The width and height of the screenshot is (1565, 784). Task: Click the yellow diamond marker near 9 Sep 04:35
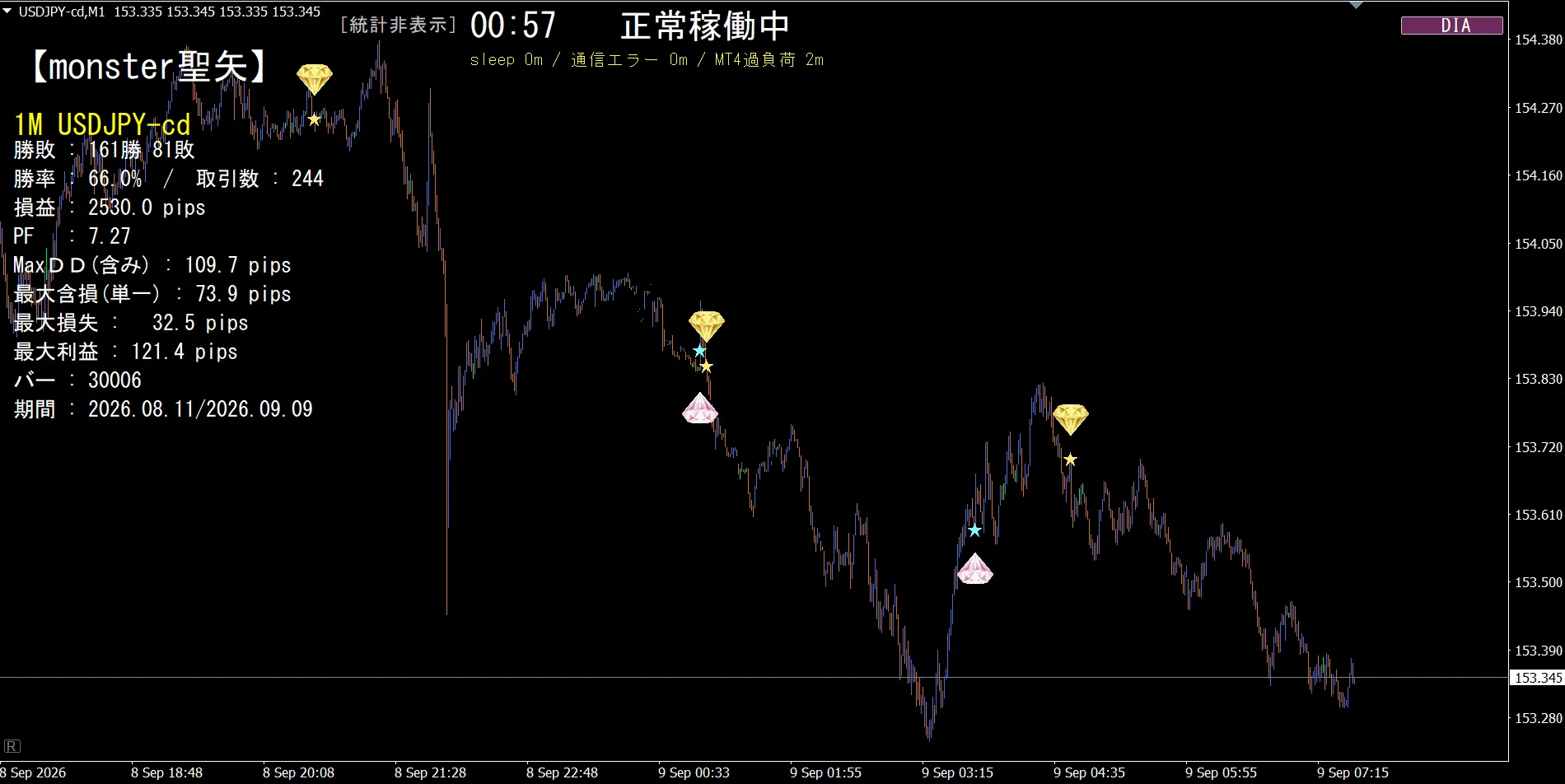[1071, 419]
